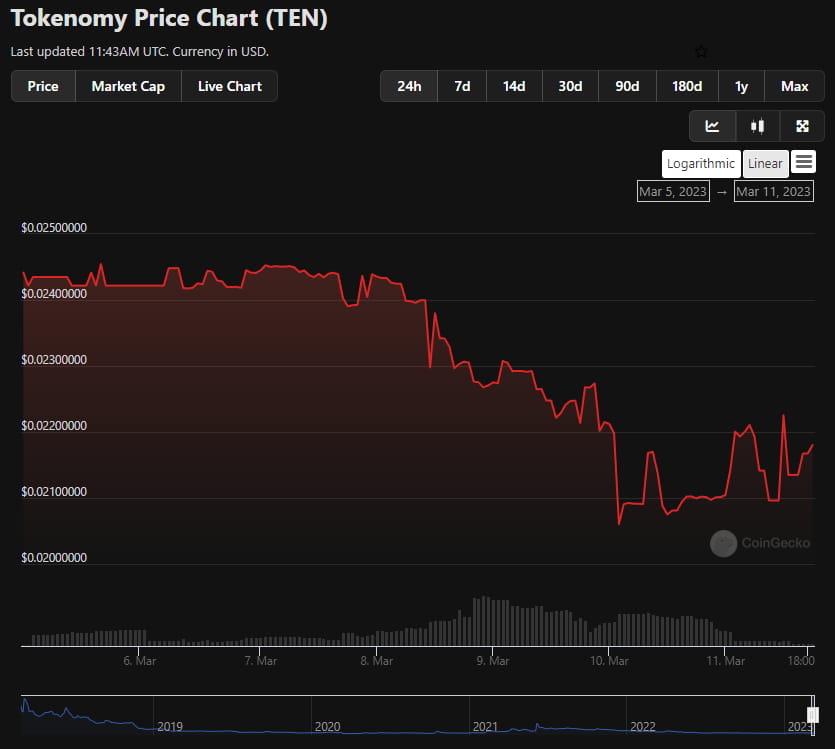Image resolution: width=835 pixels, height=749 pixels.
Task: Click the 11. Mar axis label
Action: point(725,661)
